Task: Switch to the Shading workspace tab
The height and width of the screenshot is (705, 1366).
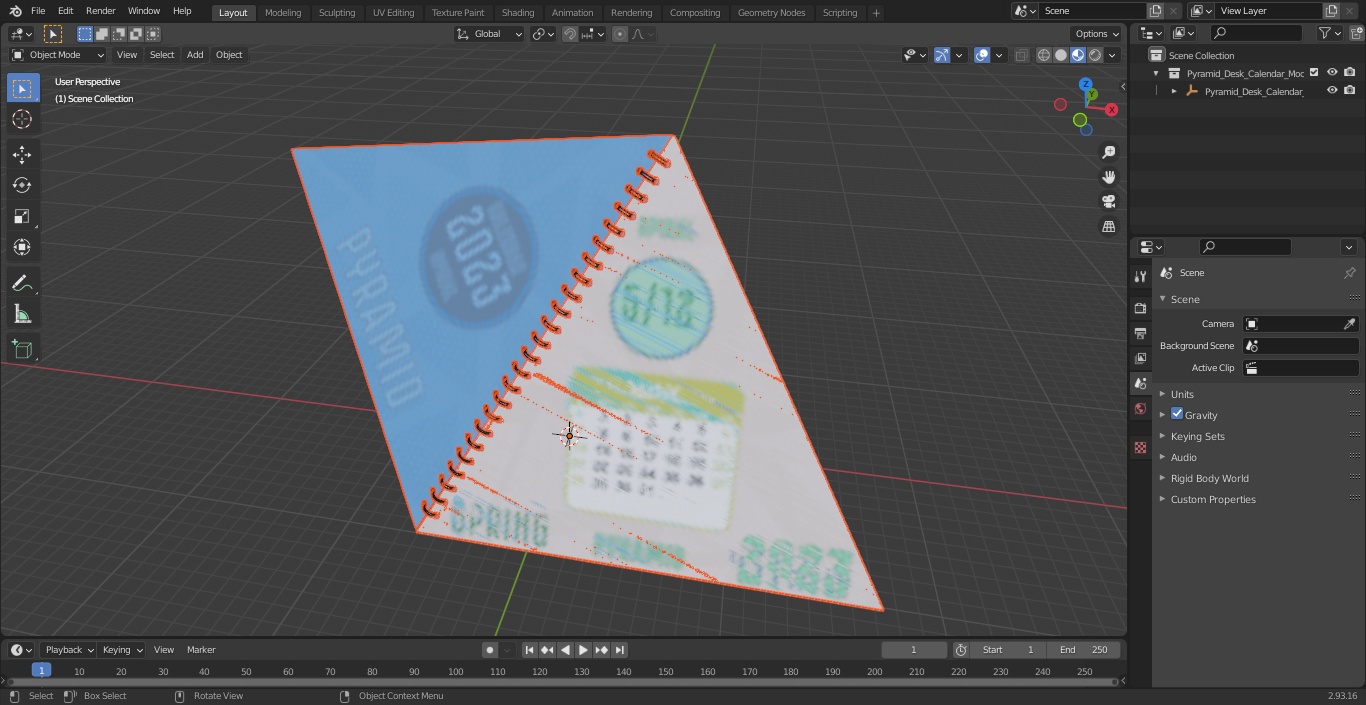Action: pos(518,13)
